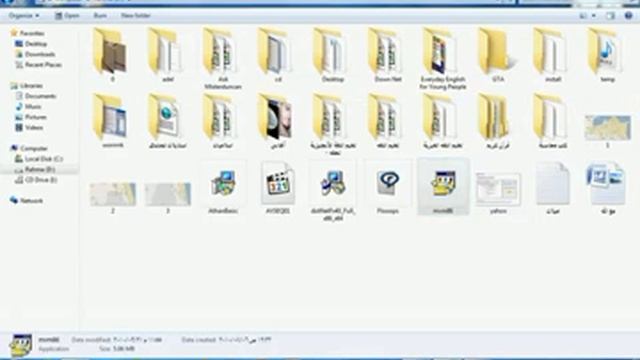
Task: Click the New folder button
Action: (136, 16)
